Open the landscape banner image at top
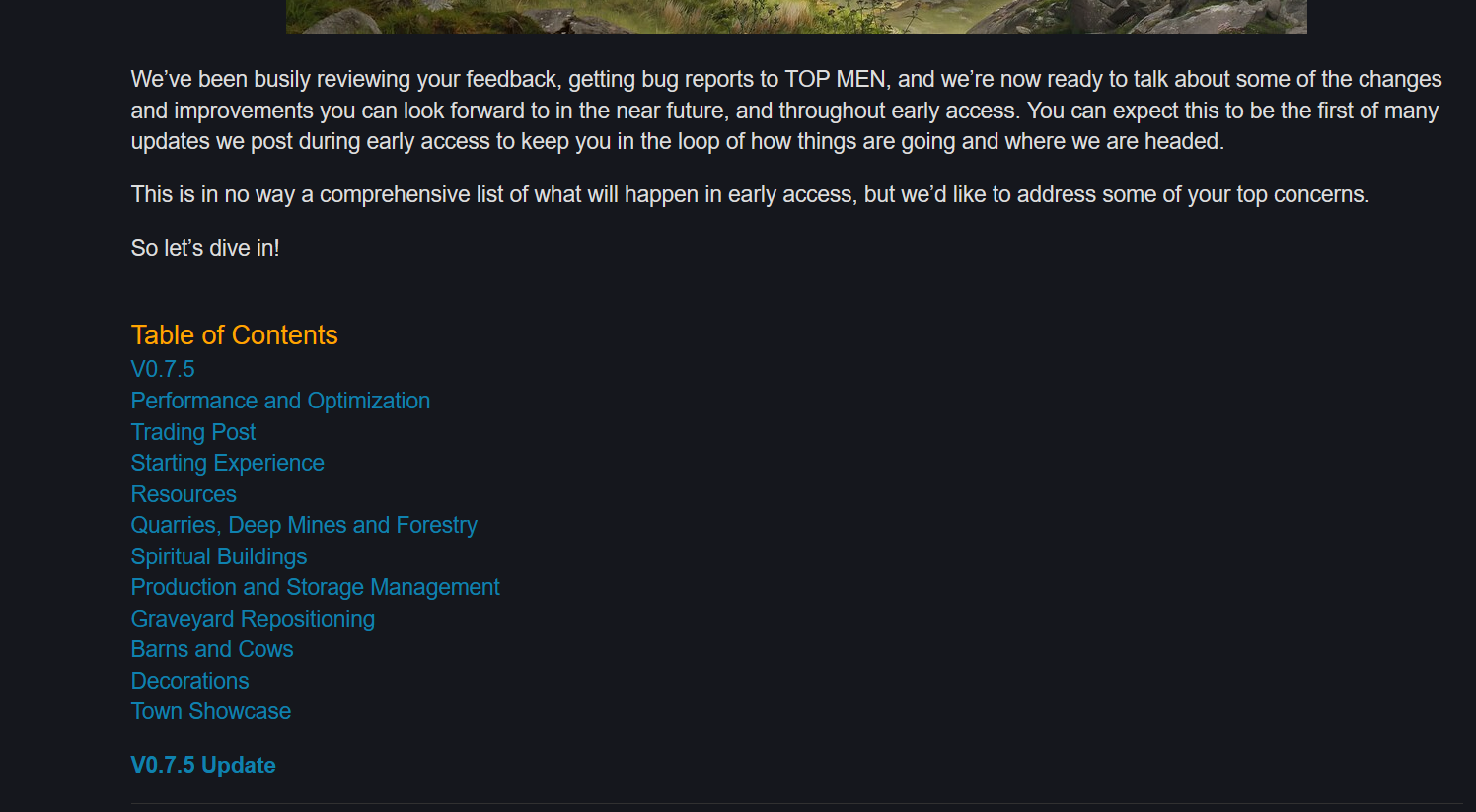The width and height of the screenshot is (1476, 812). pos(796,16)
